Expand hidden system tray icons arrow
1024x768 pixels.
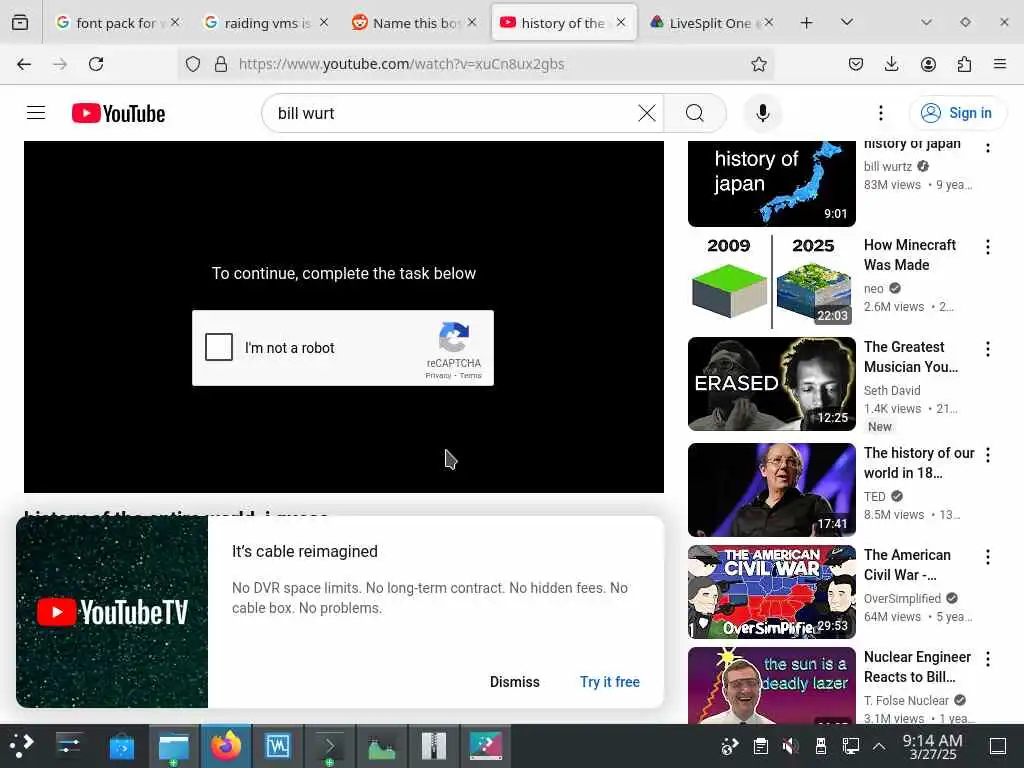pyautogui.click(x=879, y=746)
